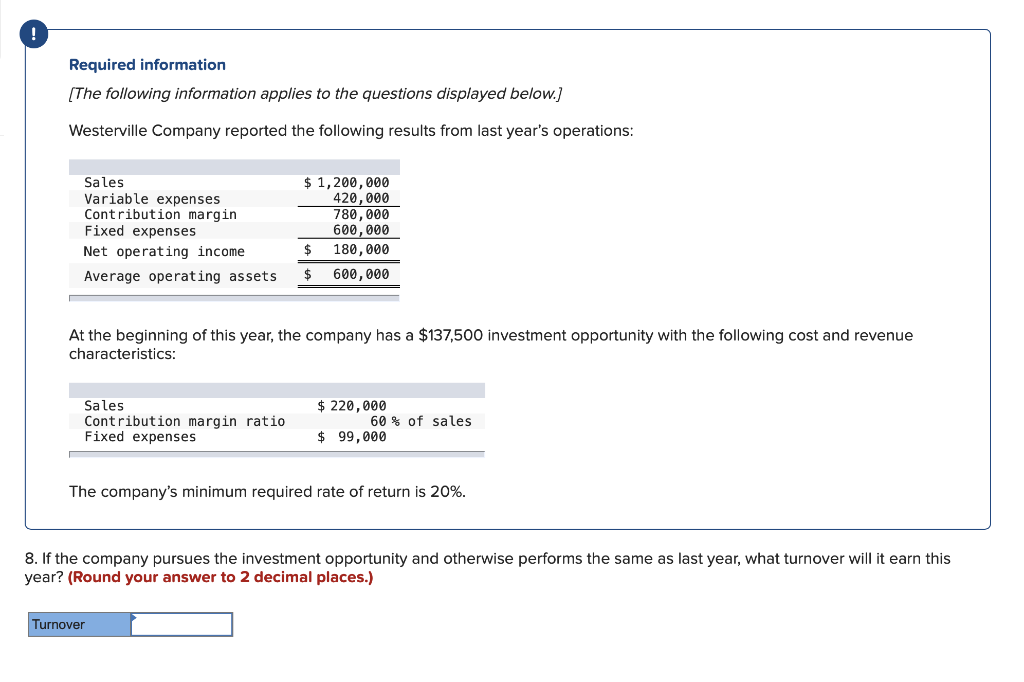The width and height of the screenshot is (1024, 682).
Task: Select the Sales value $1,200,000
Action: point(347,182)
